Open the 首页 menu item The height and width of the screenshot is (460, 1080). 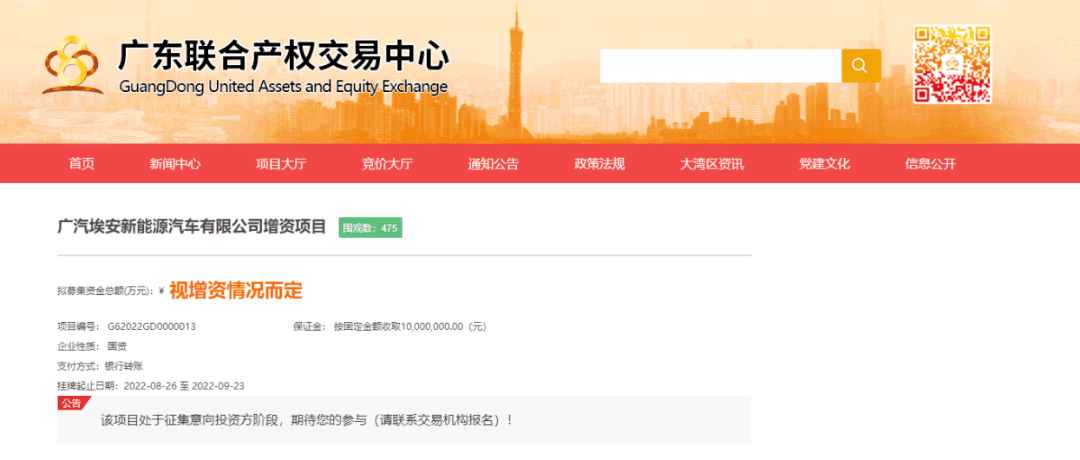click(x=81, y=164)
